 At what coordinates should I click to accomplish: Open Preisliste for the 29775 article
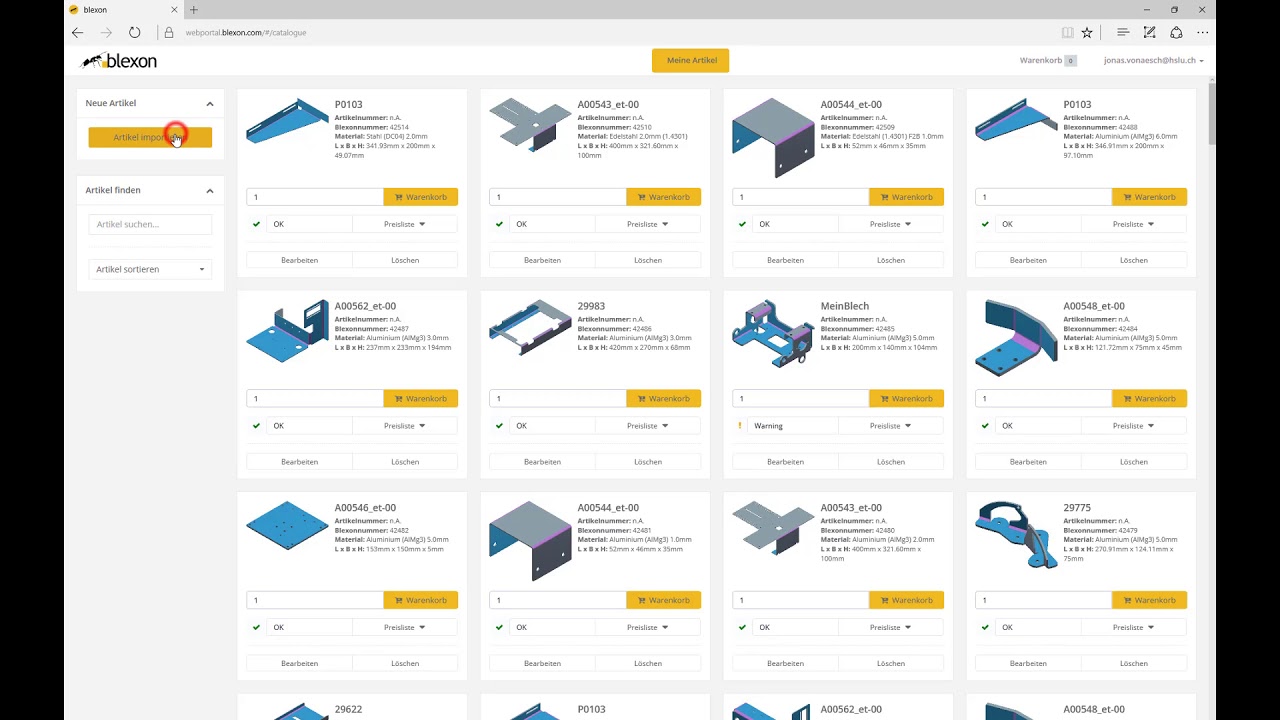(x=1134, y=628)
